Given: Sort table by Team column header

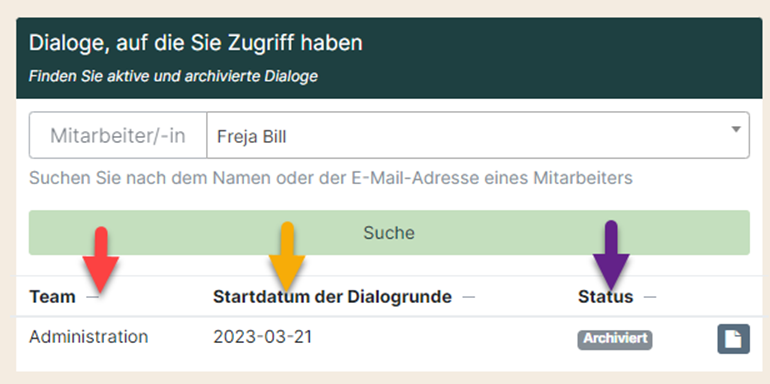Looking at the screenshot, I should [x=52, y=297].
